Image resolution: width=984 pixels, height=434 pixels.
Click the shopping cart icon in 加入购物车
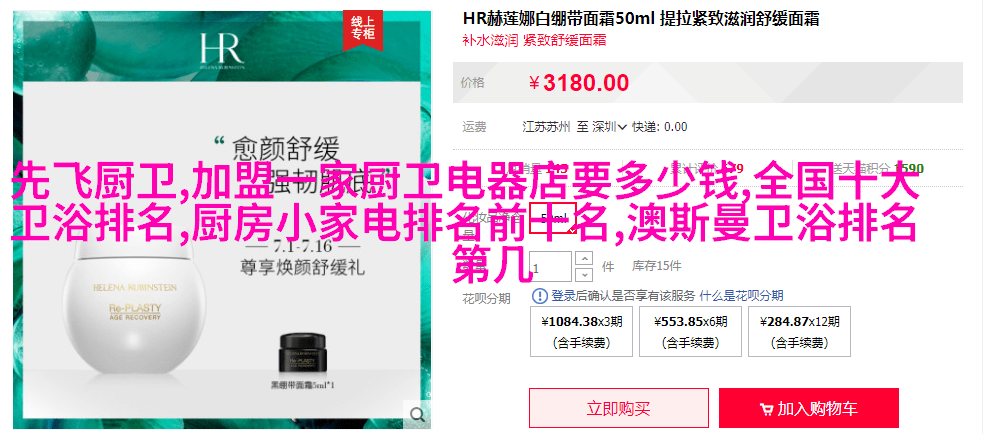[766, 410]
